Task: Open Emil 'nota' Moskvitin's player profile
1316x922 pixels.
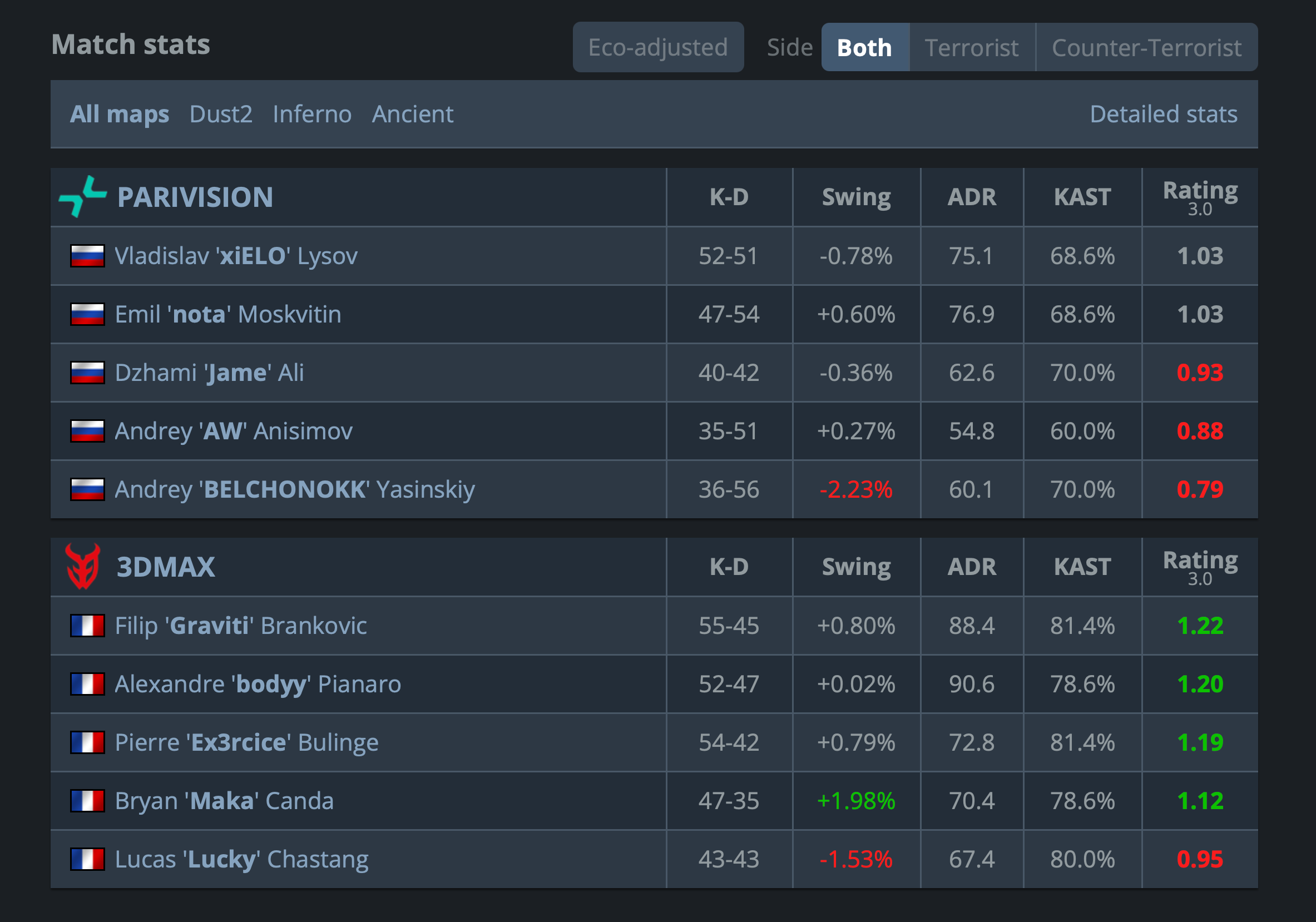Action: [228, 314]
